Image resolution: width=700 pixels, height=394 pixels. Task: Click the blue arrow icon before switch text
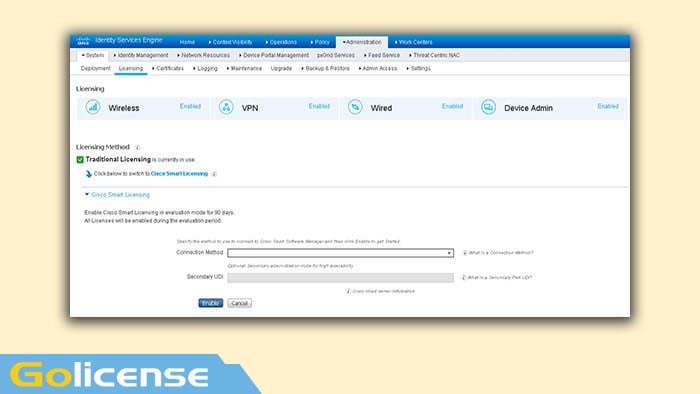point(88,174)
